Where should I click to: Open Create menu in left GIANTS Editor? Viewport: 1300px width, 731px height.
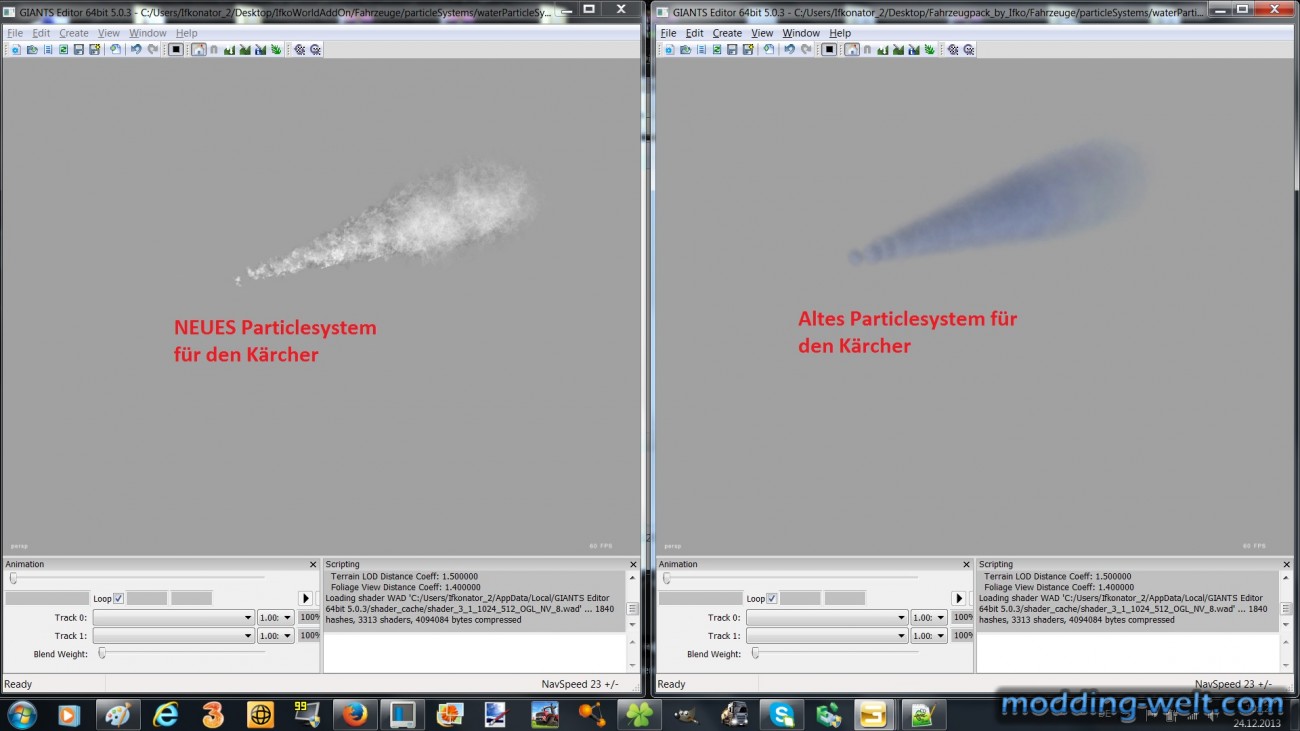pyautogui.click(x=74, y=33)
